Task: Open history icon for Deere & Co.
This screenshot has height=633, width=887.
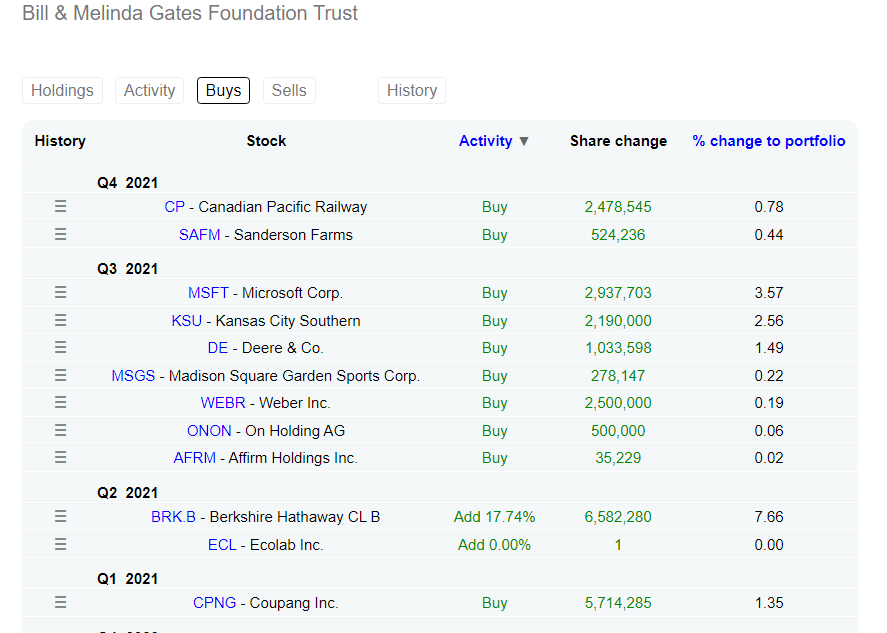Action: [x=60, y=348]
